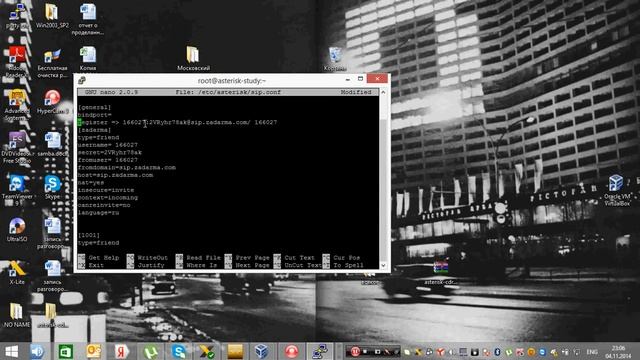Place cursor on the [general] line
Screen dimensions: 640x360
point(94,107)
